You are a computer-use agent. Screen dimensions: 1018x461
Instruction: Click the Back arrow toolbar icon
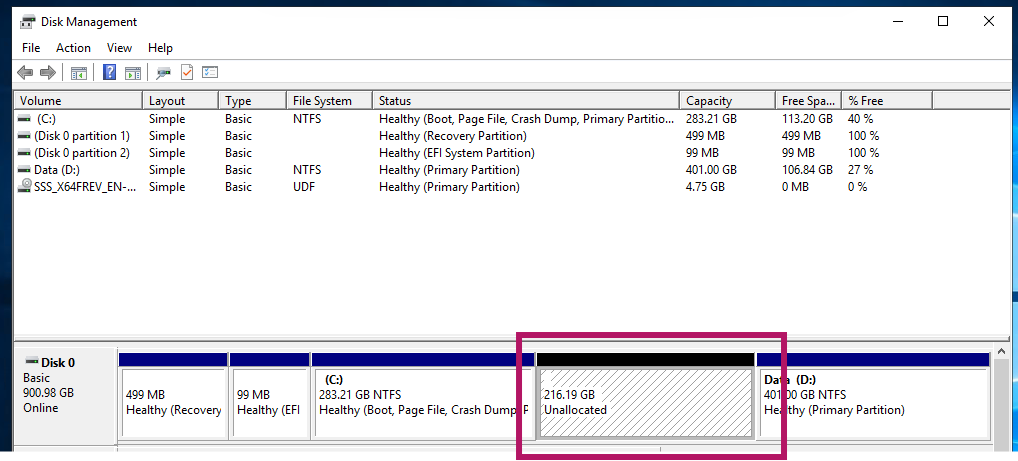pyautogui.click(x=25, y=72)
